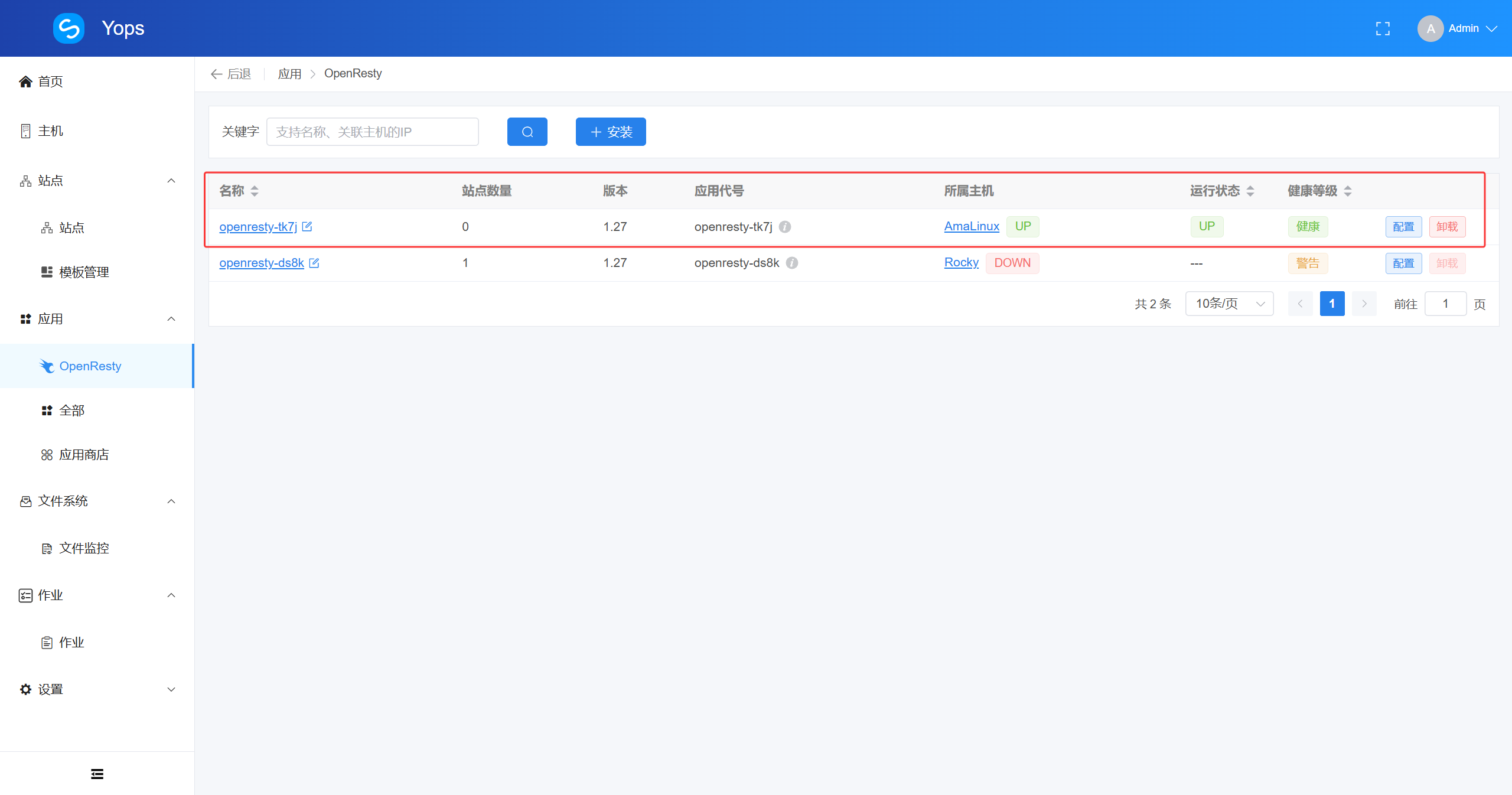Click edit icon beside openresty-ds8k

click(314, 263)
